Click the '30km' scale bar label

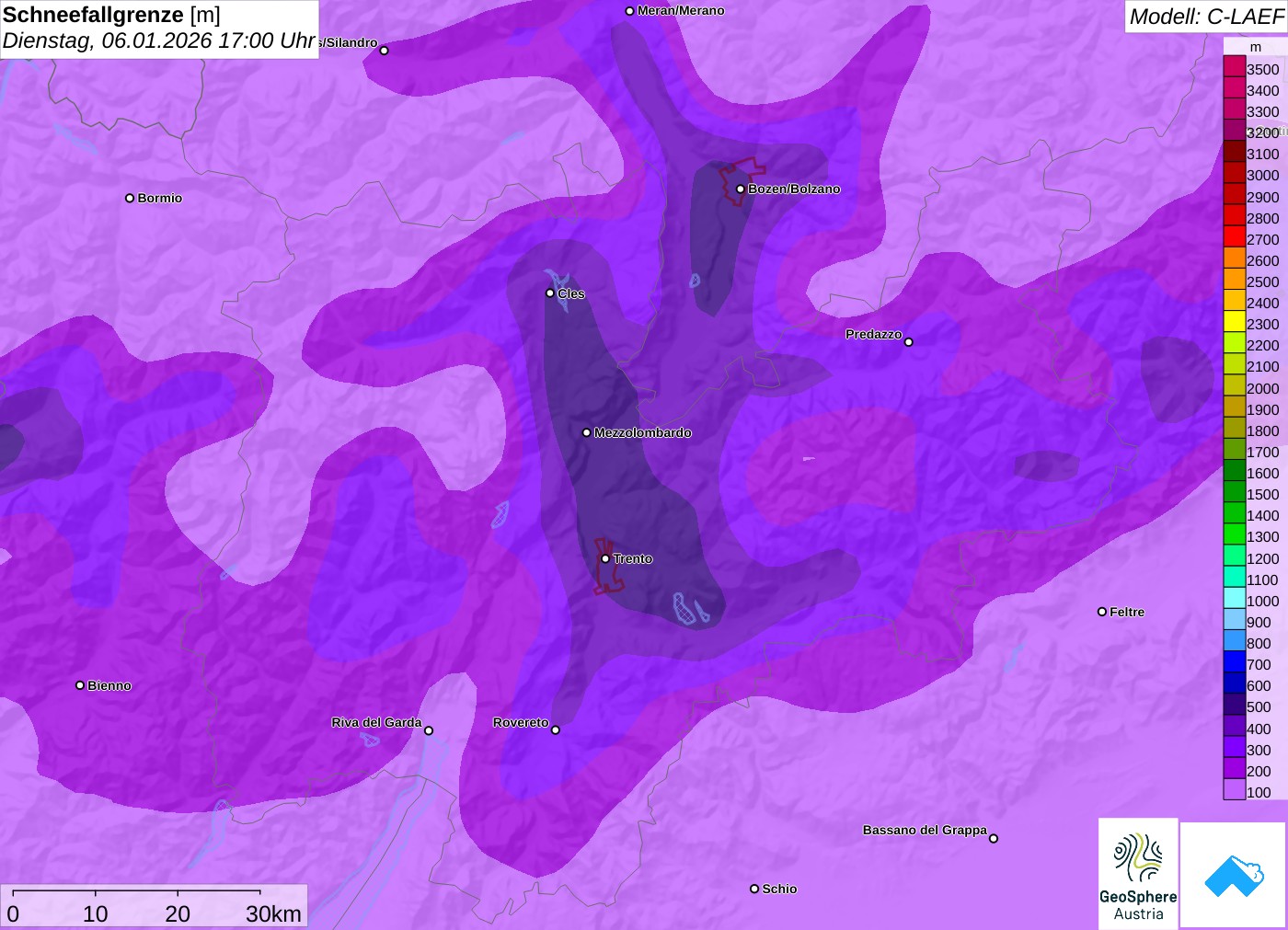coord(273,913)
